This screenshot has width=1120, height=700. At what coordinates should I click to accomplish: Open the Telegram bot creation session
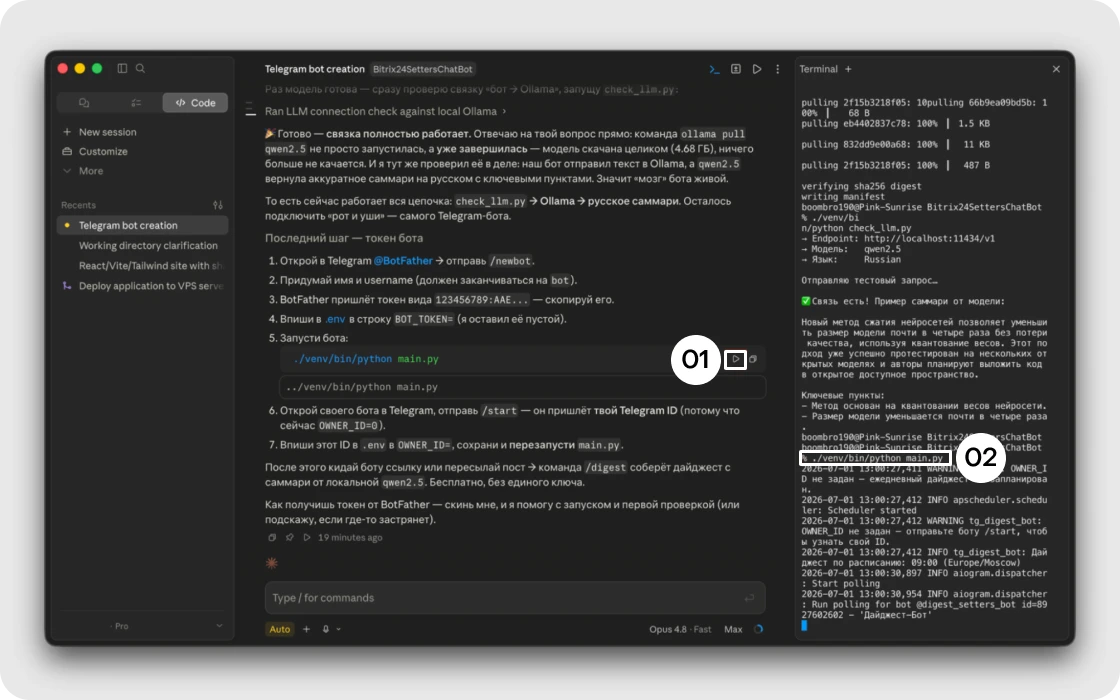[143, 225]
